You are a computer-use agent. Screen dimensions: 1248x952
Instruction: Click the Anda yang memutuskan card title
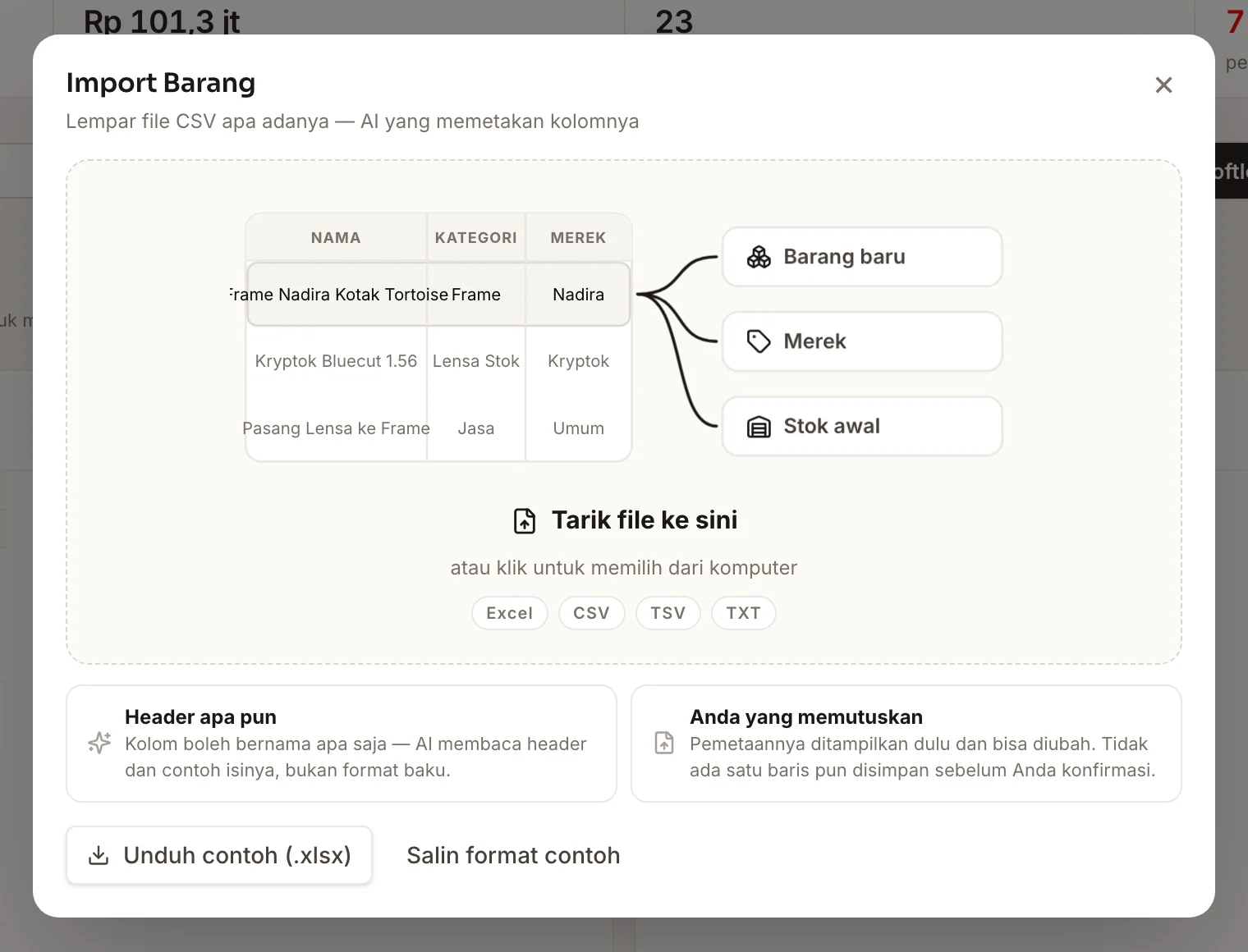[806, 717]
